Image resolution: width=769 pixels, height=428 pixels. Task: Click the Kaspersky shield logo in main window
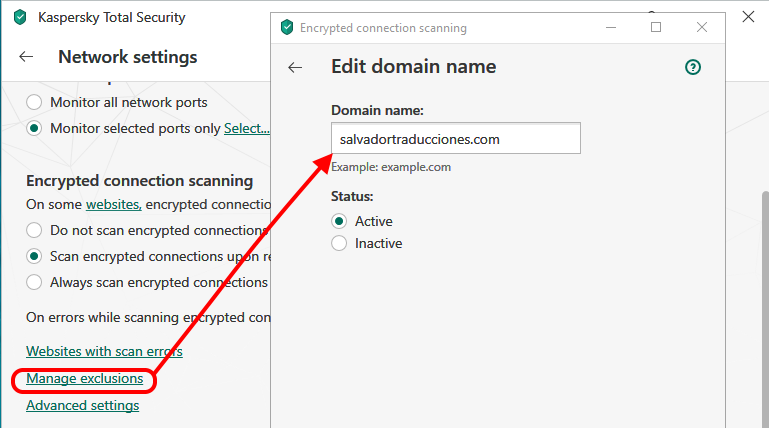coord(20,17)
